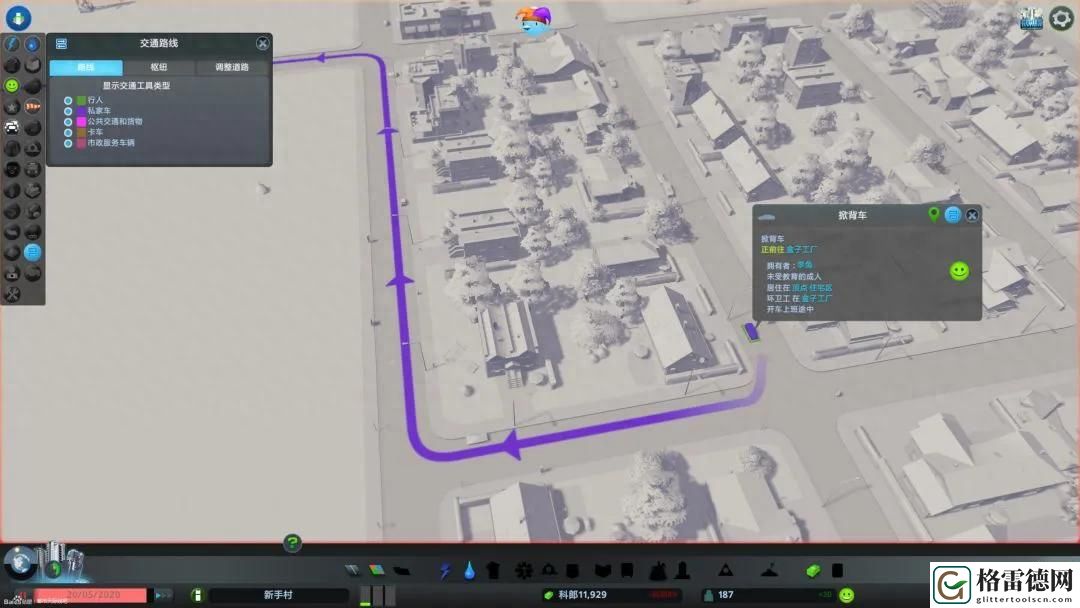Click the 未受教育的成人 text
The height and width of the screenshot is (608, 1080).
pyautogui.click(x=793, y=276)
